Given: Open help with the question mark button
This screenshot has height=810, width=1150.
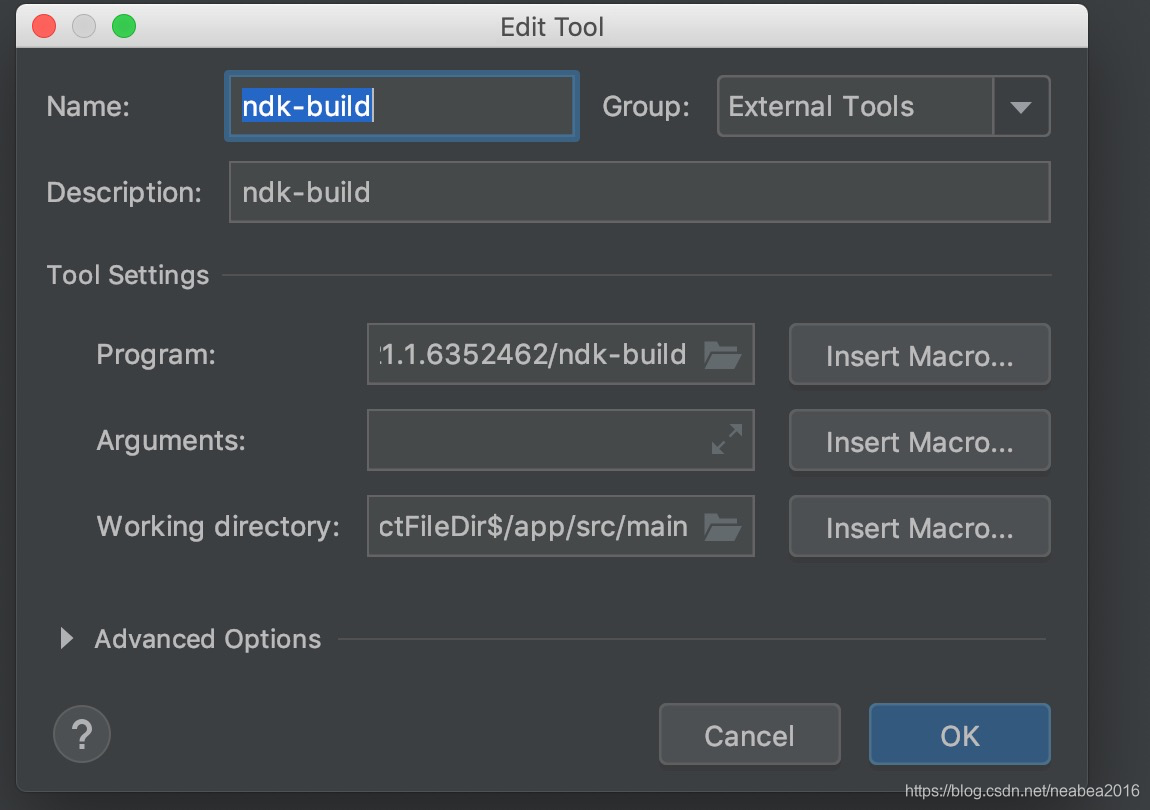Looking at the screenshot, I should coord(81,736).
